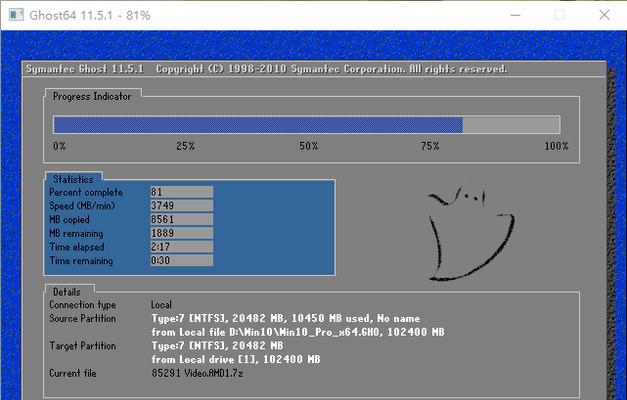This screenshot has width=627, height=400.
Task: Click the 100% progress scale marker
Action: point(556,146)
